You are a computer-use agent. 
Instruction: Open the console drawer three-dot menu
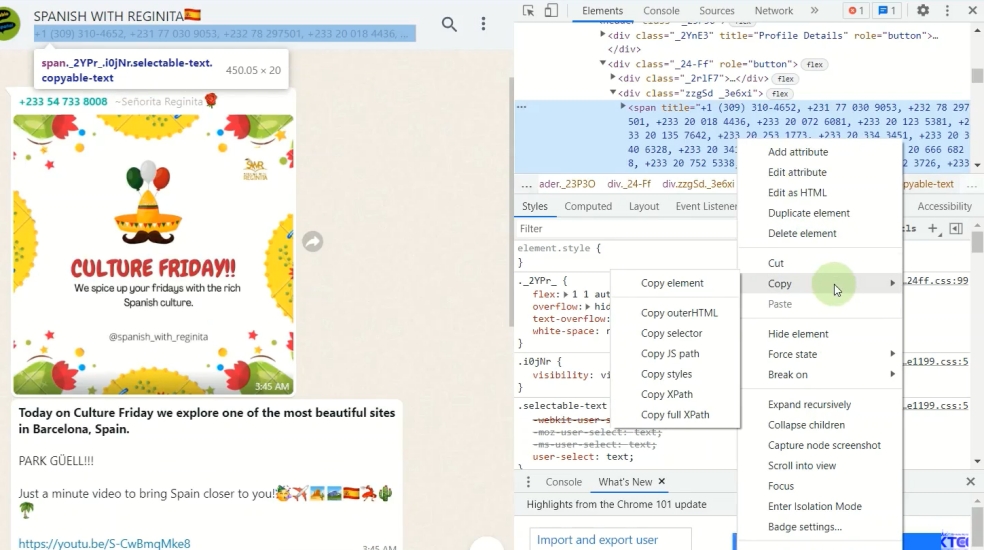528,482
